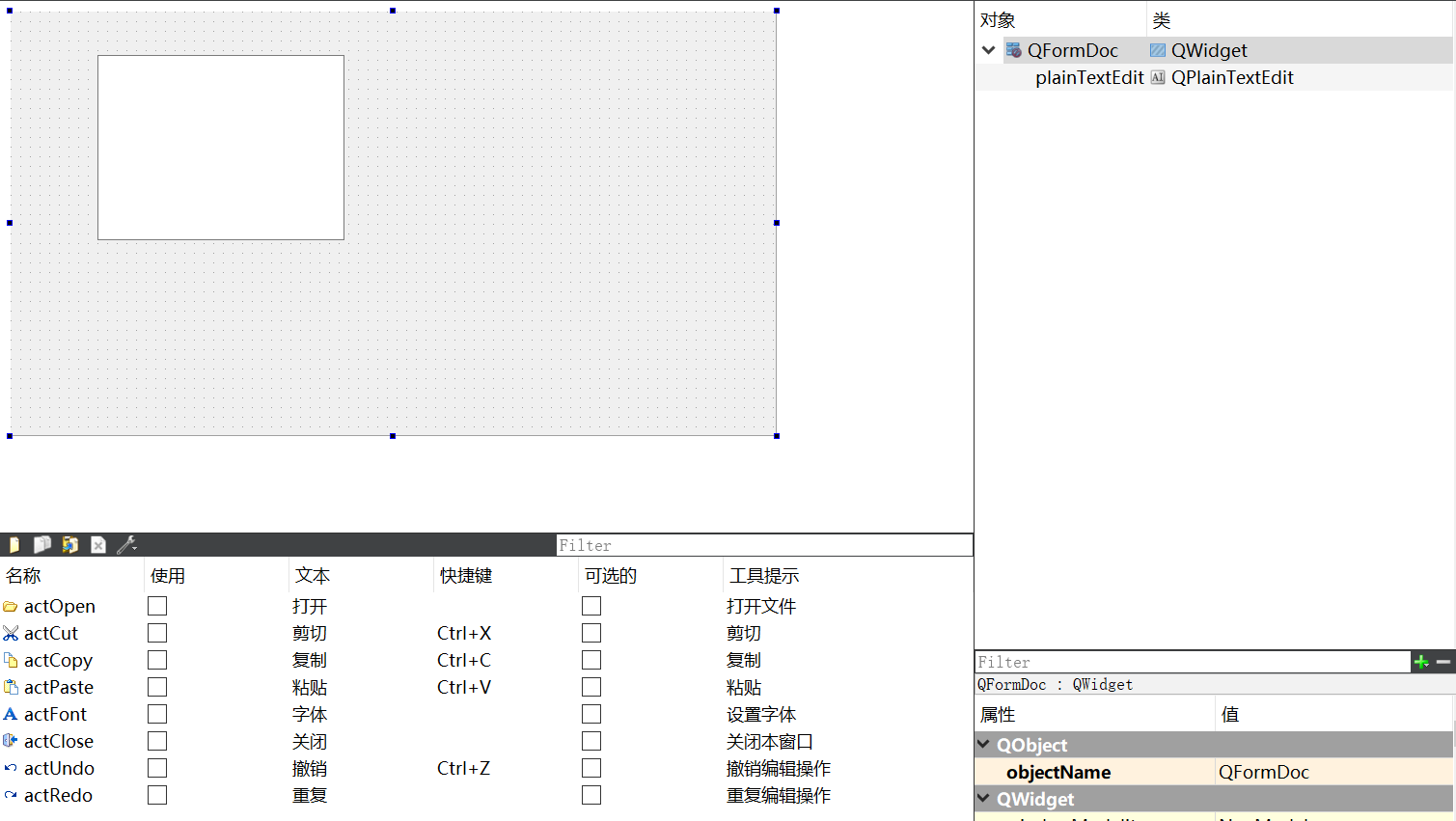Click the QWidget class icon in the object tree
The width and height of the screenshot is (1456, 821).
[1158, 50]
